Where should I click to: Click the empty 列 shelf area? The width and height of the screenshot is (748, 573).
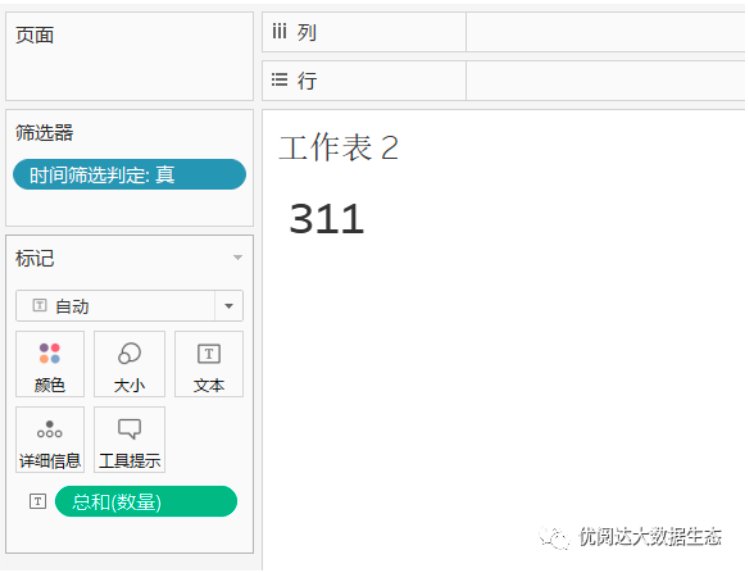605,32
